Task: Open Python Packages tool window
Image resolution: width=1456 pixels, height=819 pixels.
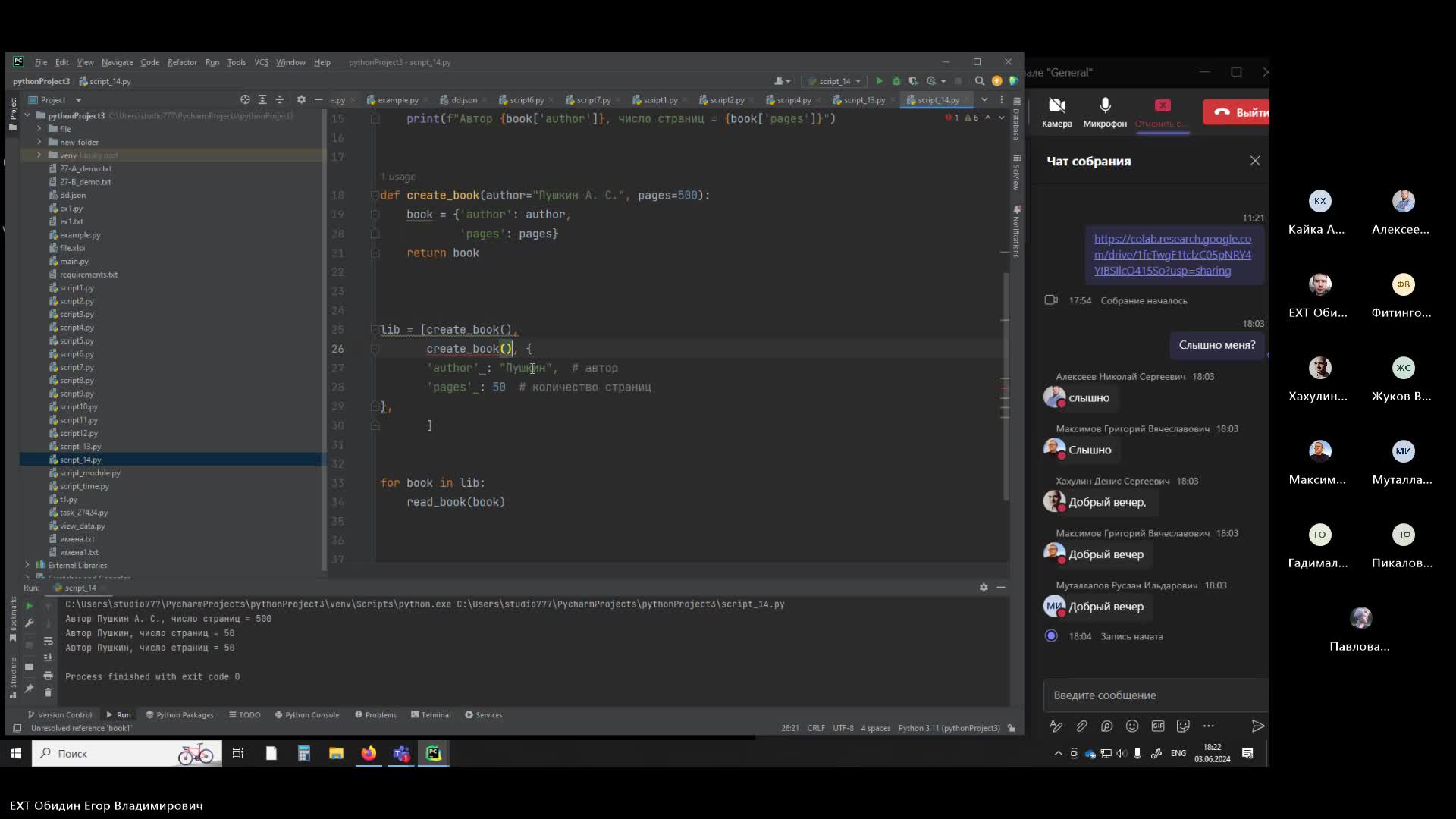Action: pyautogui.click(x=180, y=715)
